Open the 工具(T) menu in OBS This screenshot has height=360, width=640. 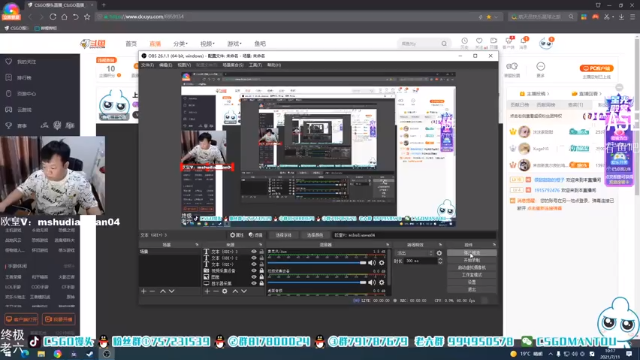(x=255, y=65)
